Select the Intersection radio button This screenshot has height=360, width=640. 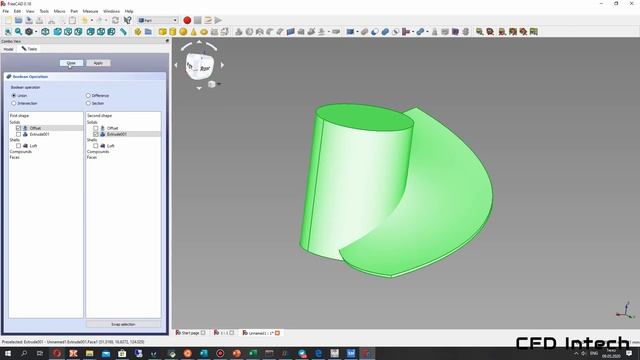[14, 103]
